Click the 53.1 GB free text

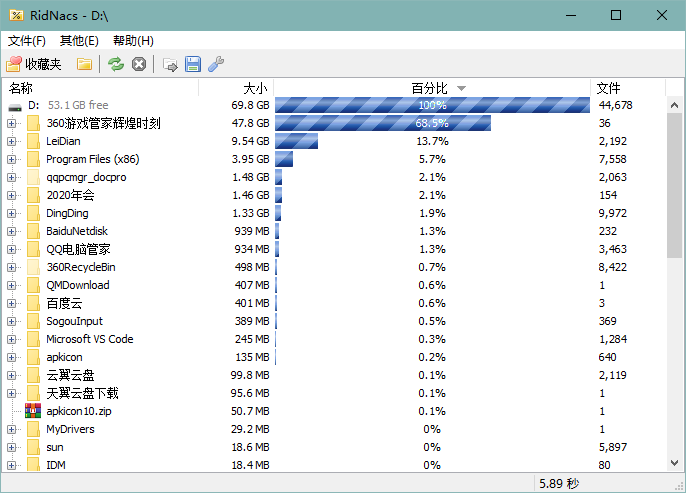78,105
